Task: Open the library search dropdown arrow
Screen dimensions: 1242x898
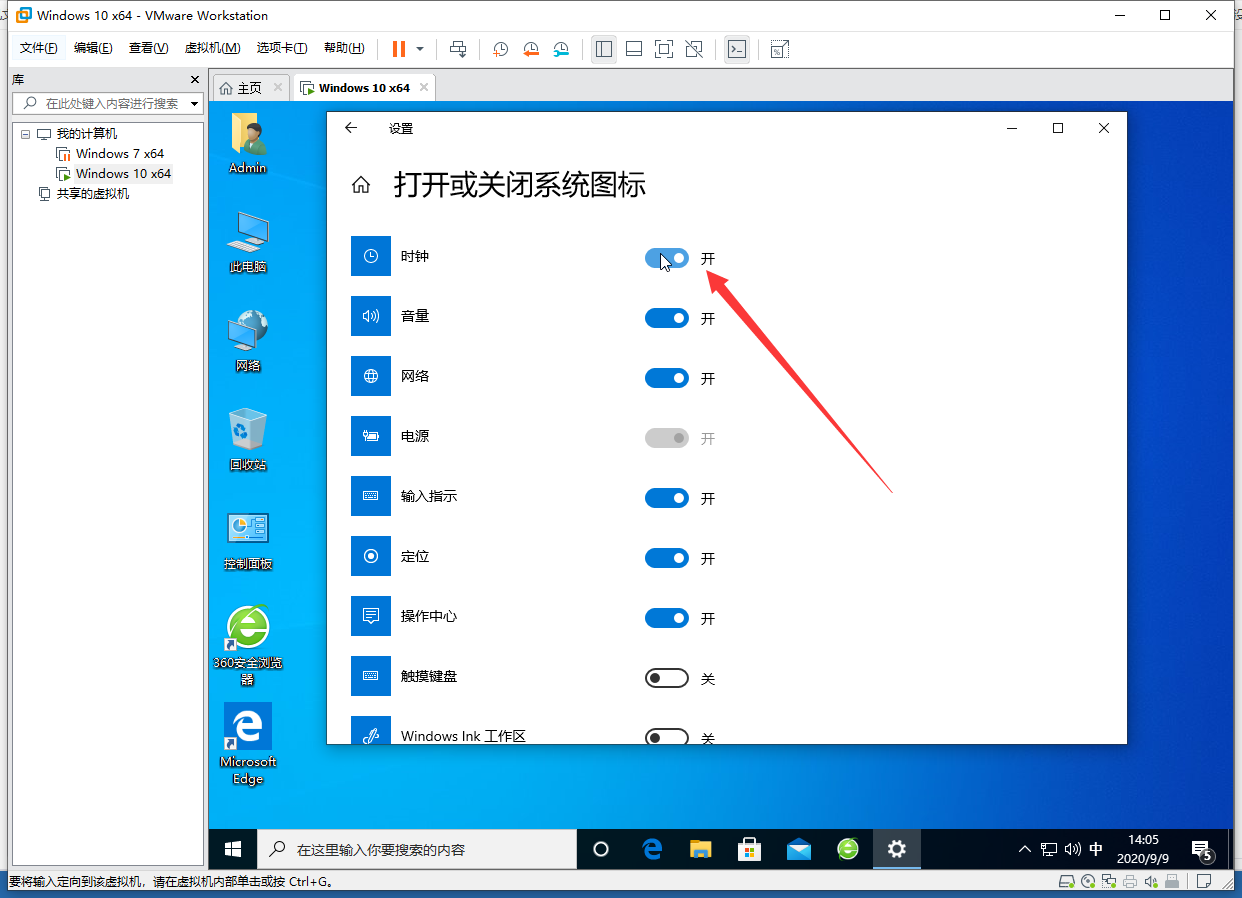Action: (195, 103)
